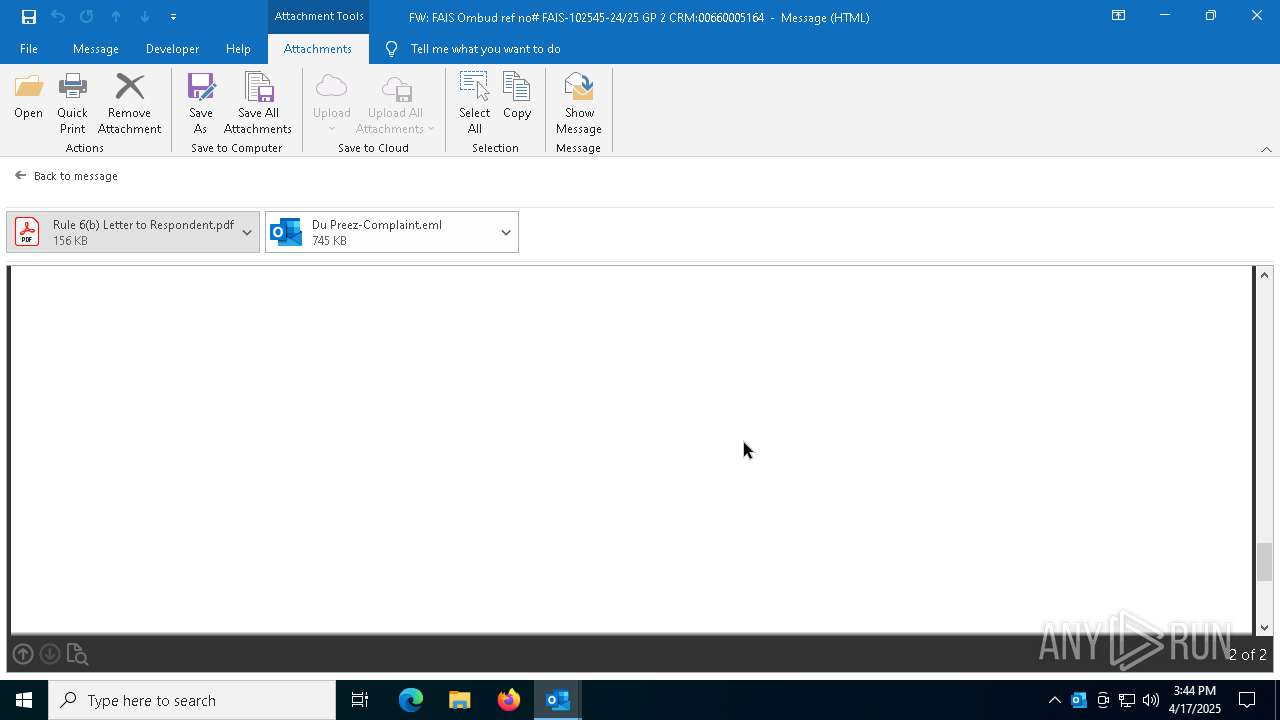Open the find-in-document magnifier icon
The height and width of the screenshot is (720, 1280).
tap(77, 655)
